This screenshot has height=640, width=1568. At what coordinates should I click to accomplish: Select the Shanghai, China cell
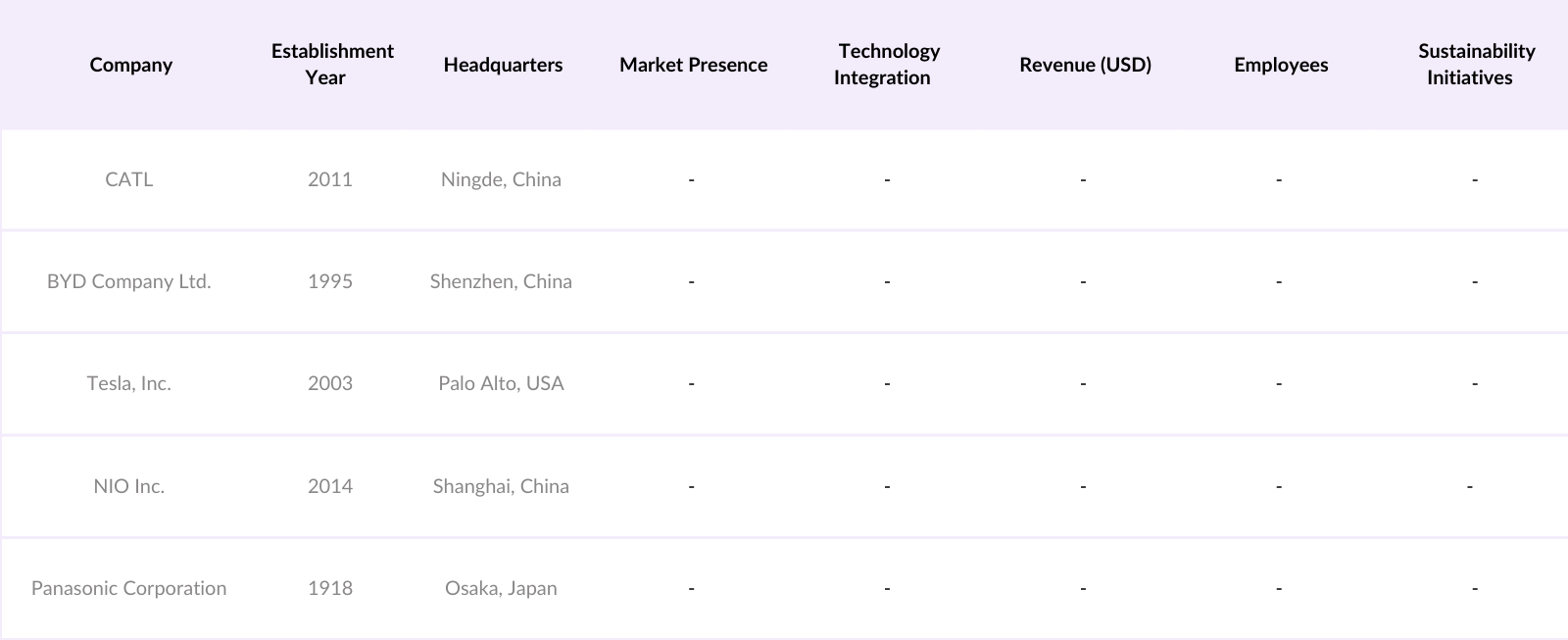click(x=501, y=486)
